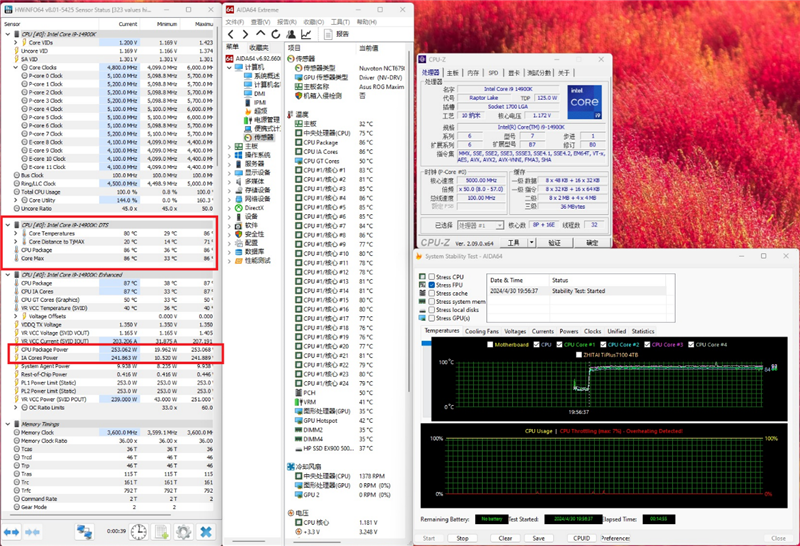The width and height of the screenshot is (800, 546).
Task: Click the AIDA64 graph chart toolbar icon
Action: coord(306,34)
